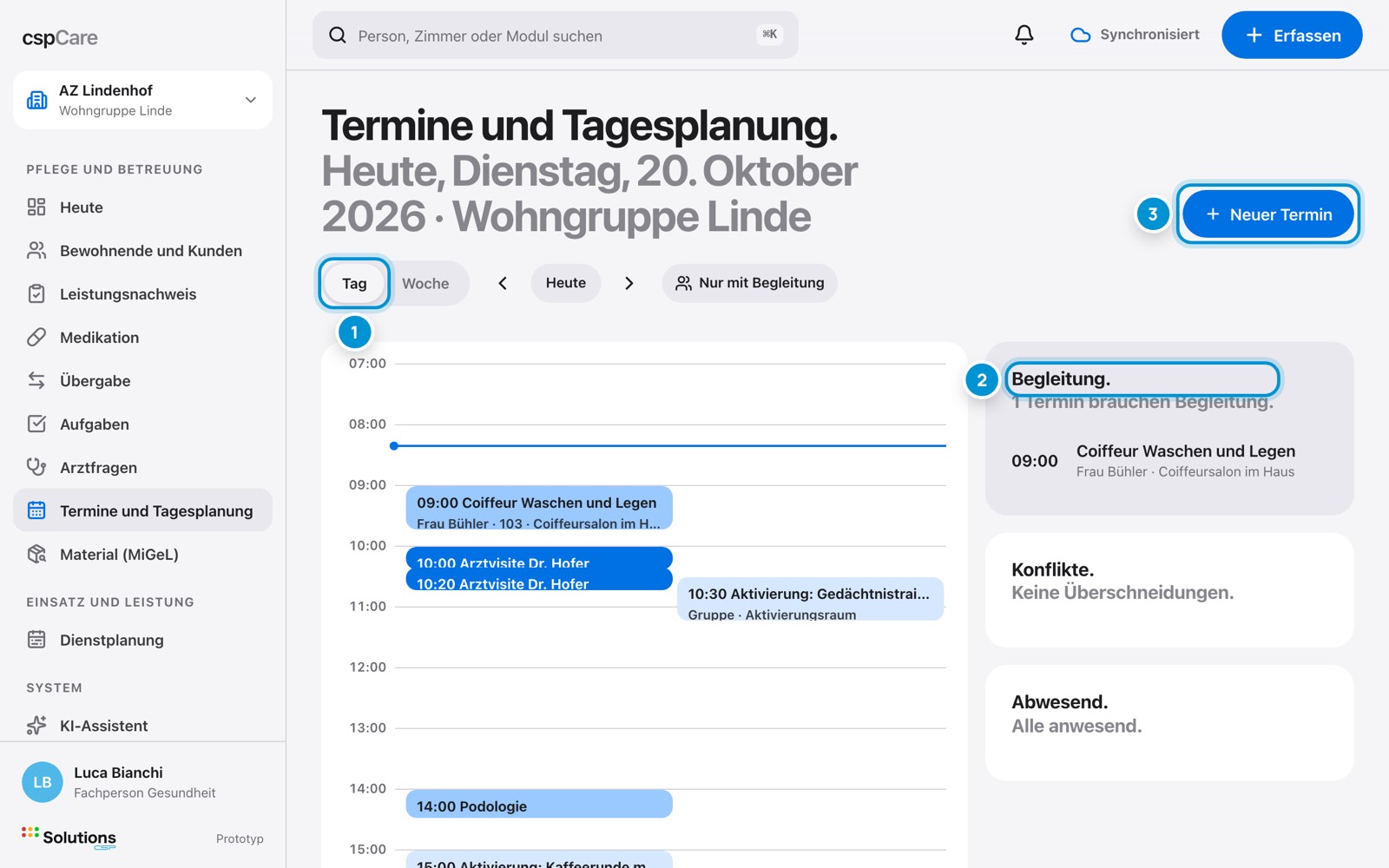Image resolution: width=1389 pixels, height=868 pixels.
Task: Open Bewohnende und Kunden people icon
Action: (36, 250)
